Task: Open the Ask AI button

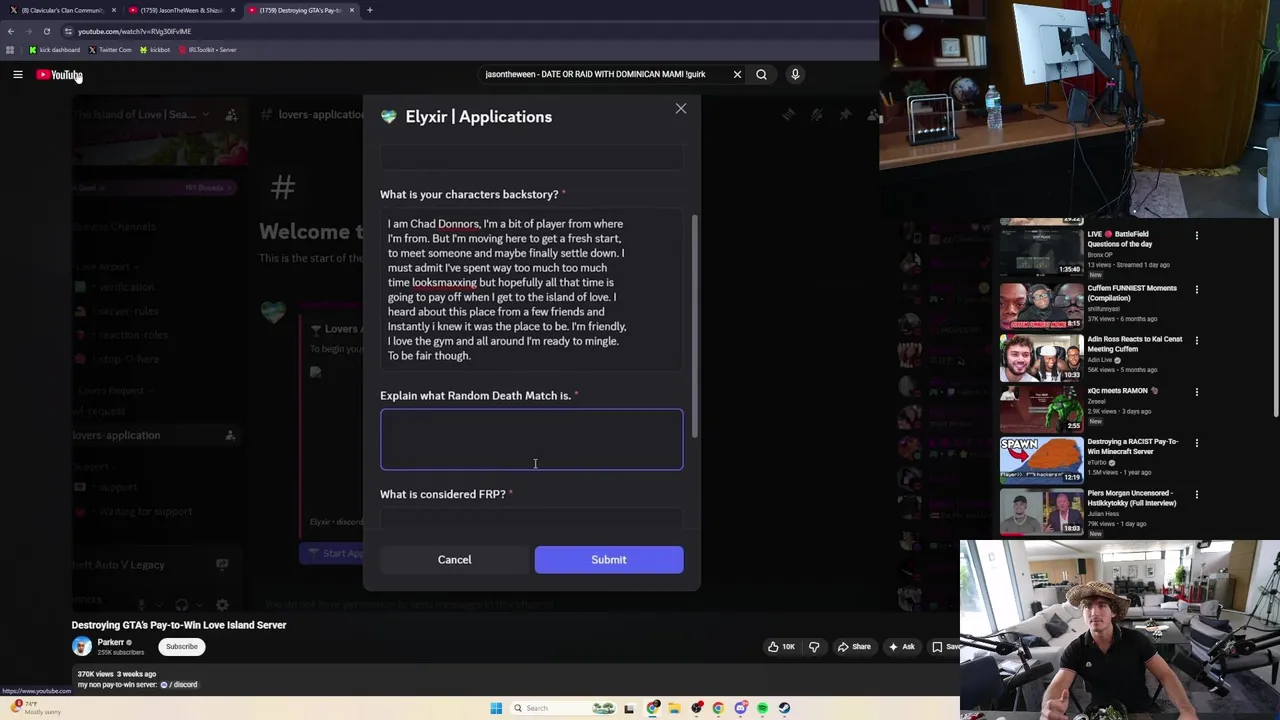Action: [x=901, y=647]
